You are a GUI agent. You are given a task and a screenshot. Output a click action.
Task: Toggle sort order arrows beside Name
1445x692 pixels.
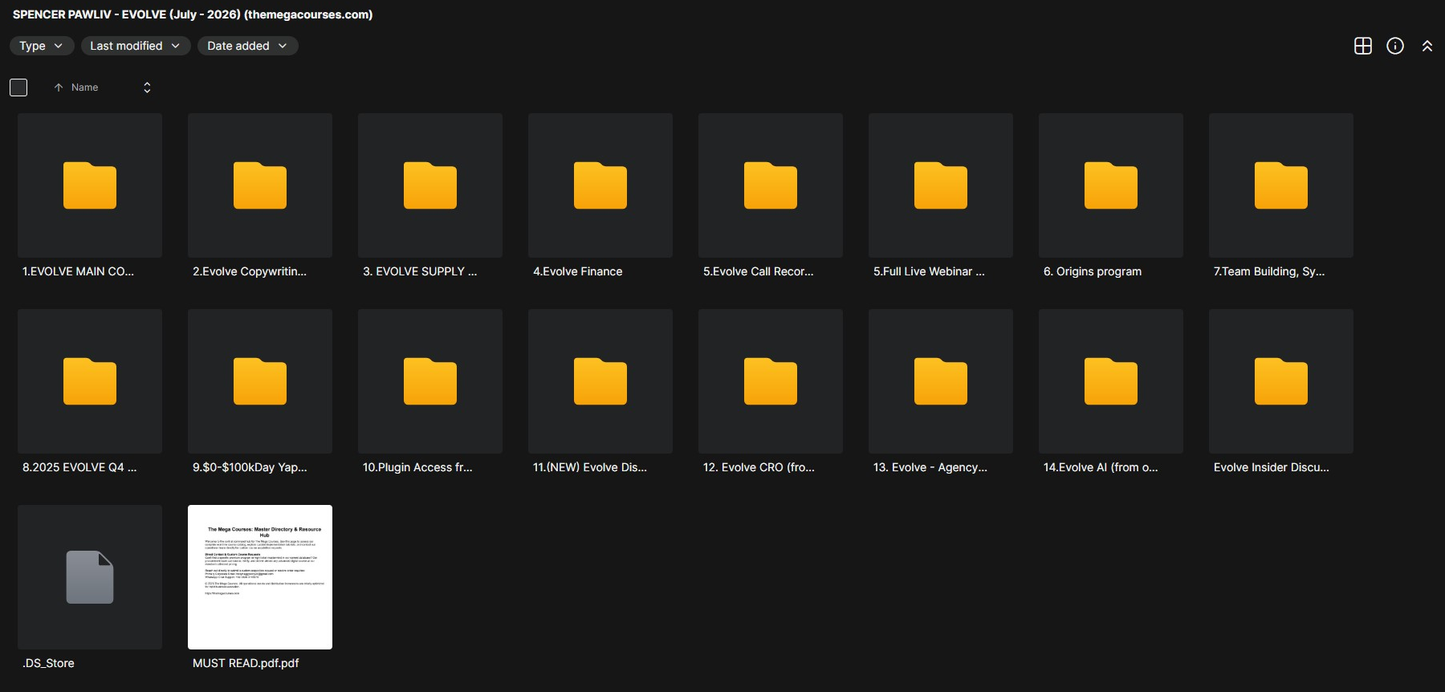[x=147, y=88]
